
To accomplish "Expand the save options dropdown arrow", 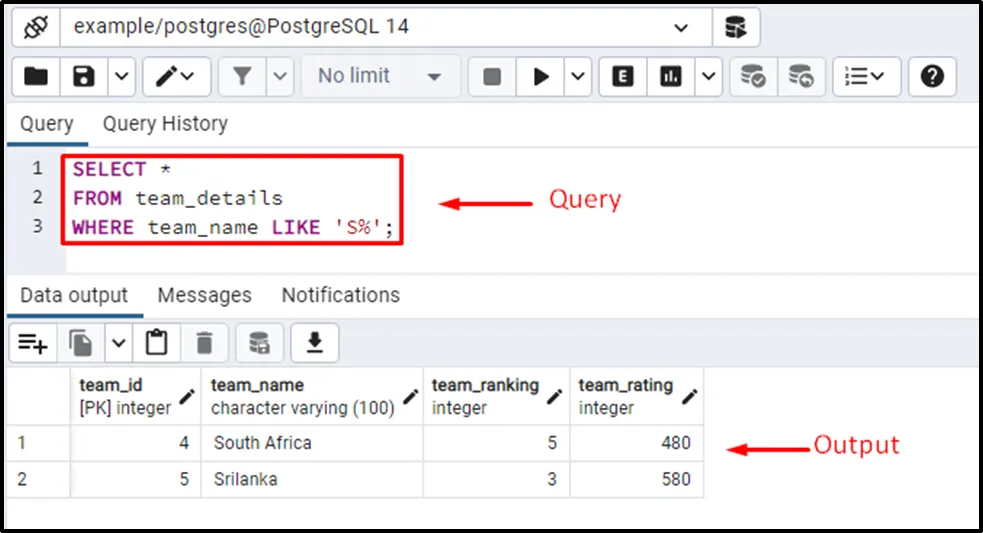I will [x=122, y=77].
